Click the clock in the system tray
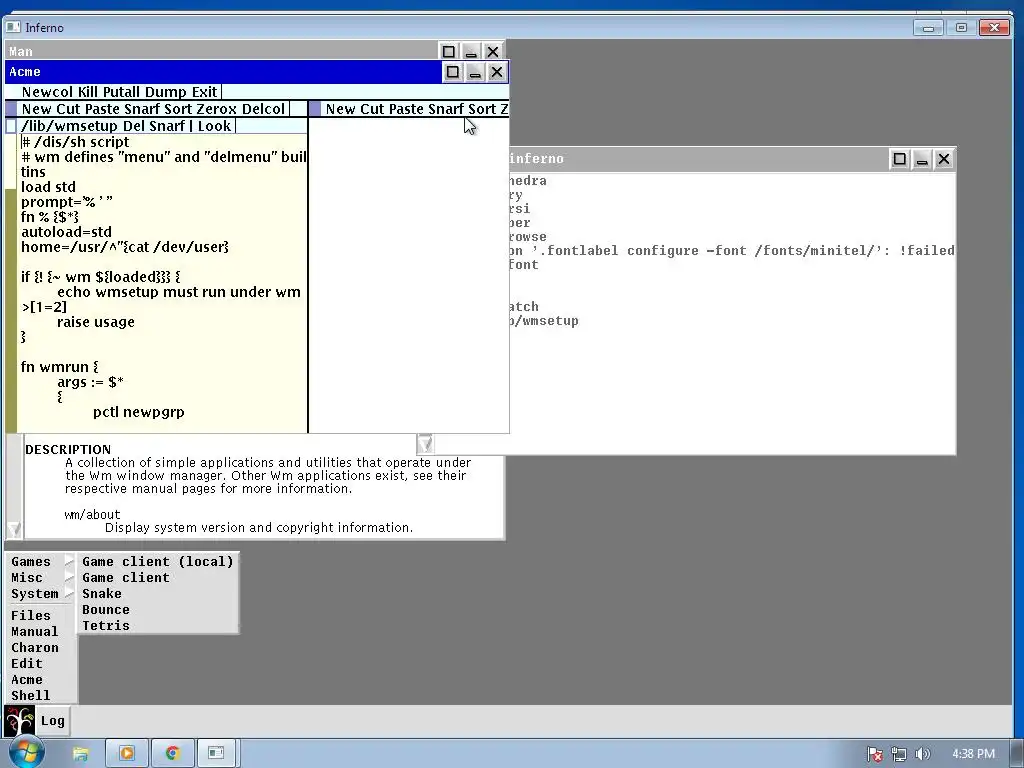 click(x=973, y=754)
